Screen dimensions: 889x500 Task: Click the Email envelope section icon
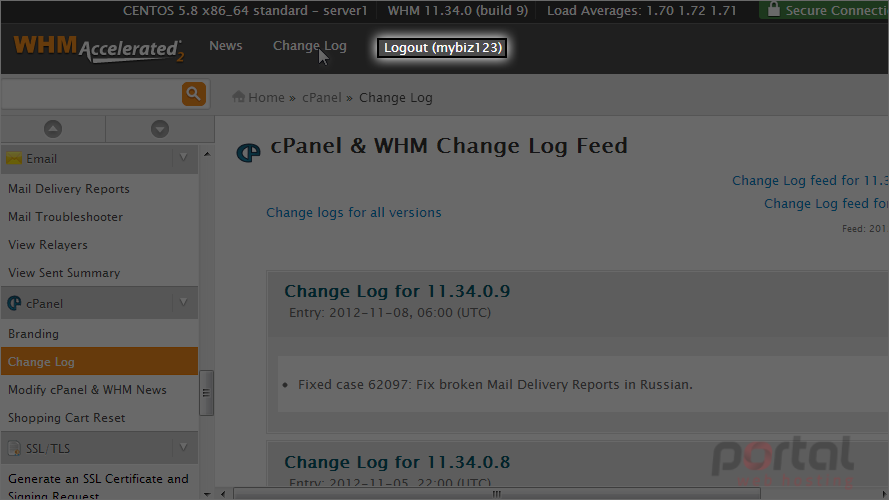point(14,158)
